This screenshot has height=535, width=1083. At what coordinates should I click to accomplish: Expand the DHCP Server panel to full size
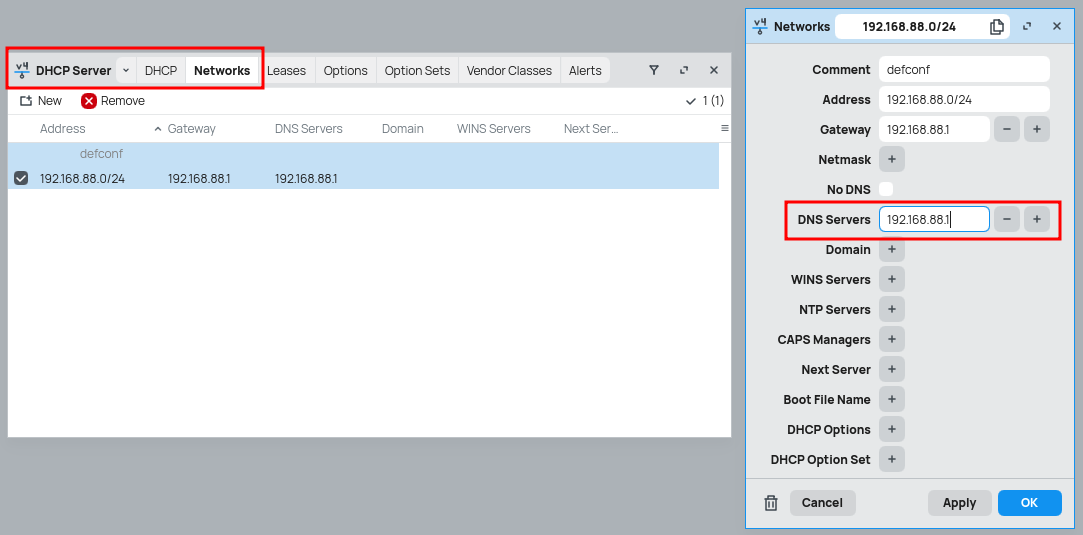pyautogui.click(x=684, y=70)
